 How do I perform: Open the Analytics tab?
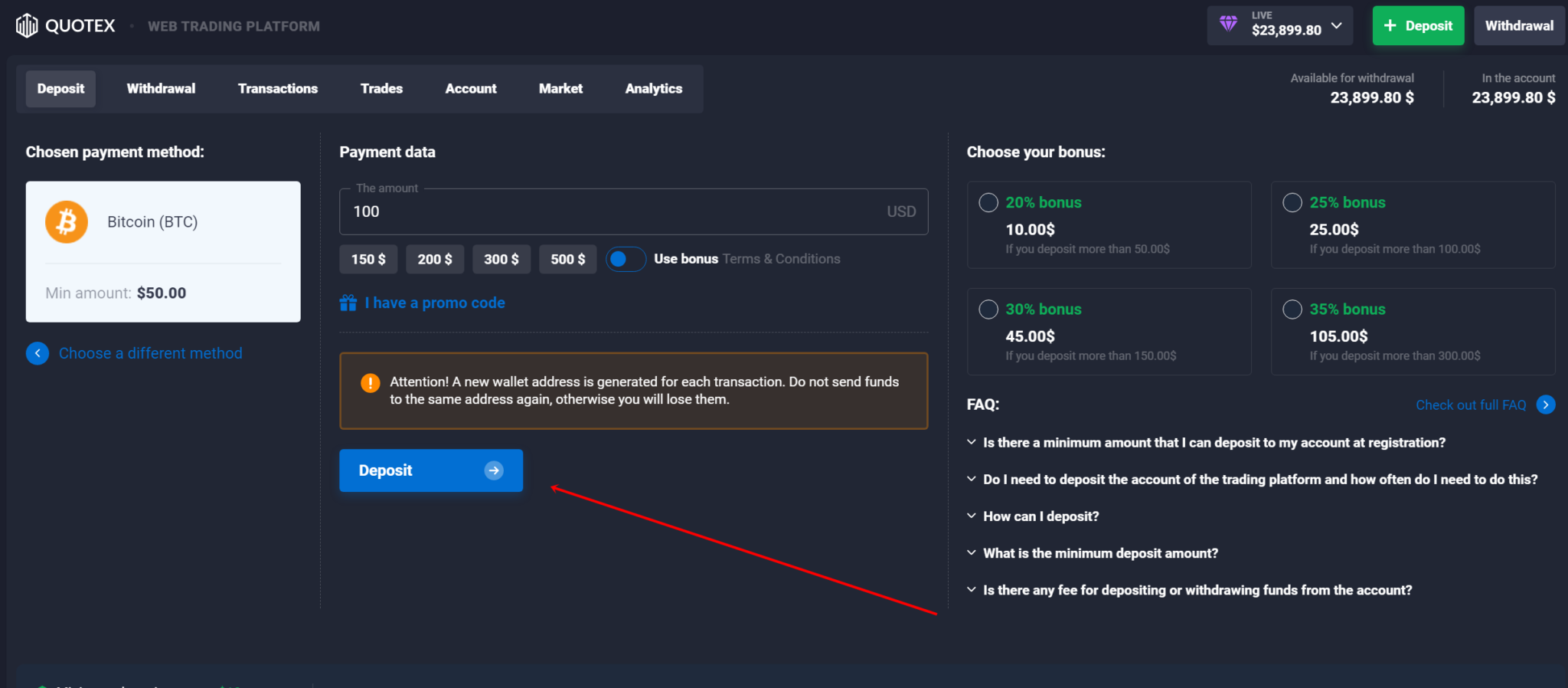653,89
